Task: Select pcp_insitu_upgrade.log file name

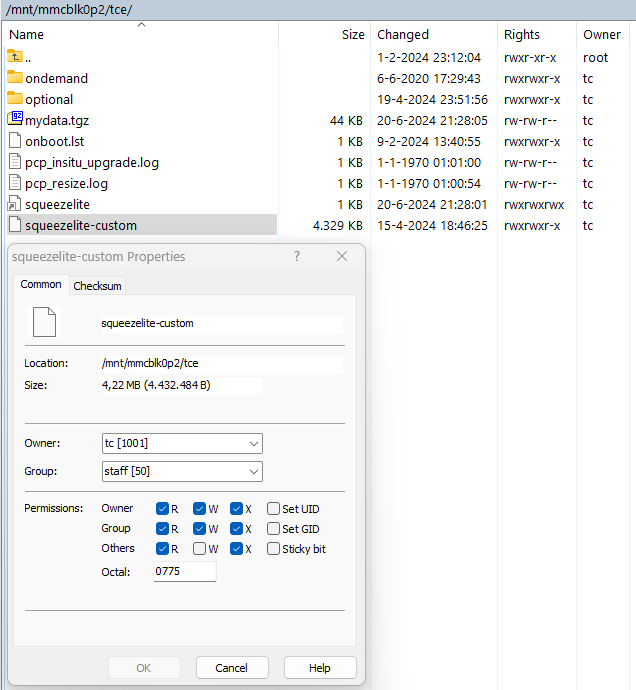Action: (92, 163)
